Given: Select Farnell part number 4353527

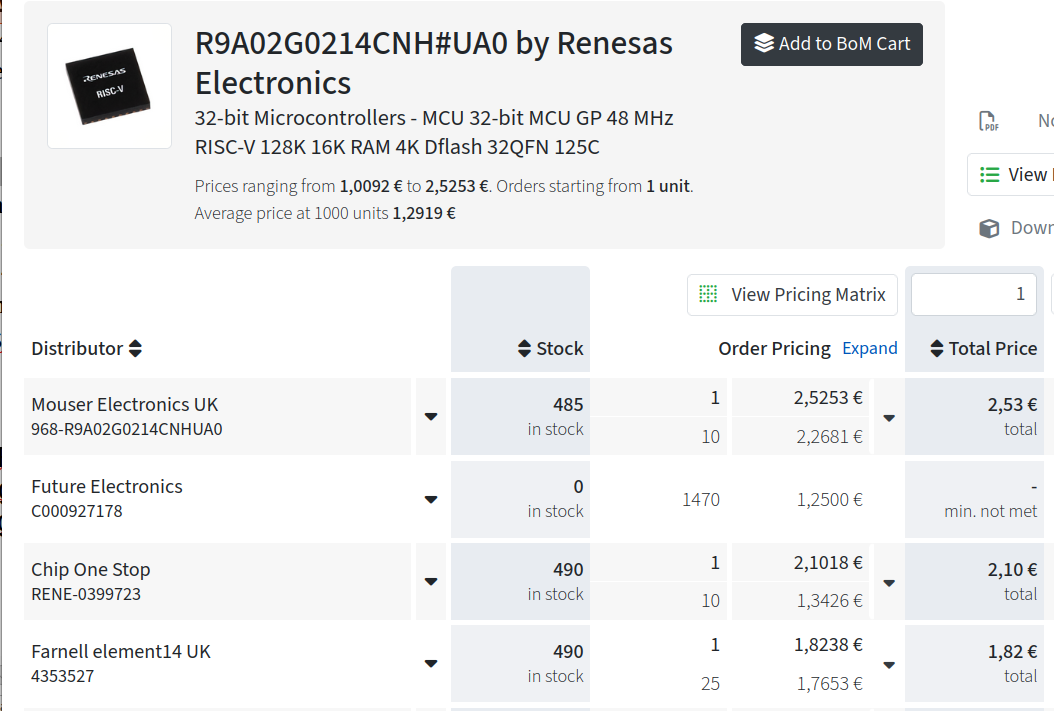Looking at the screenshot, I should 63,676.
